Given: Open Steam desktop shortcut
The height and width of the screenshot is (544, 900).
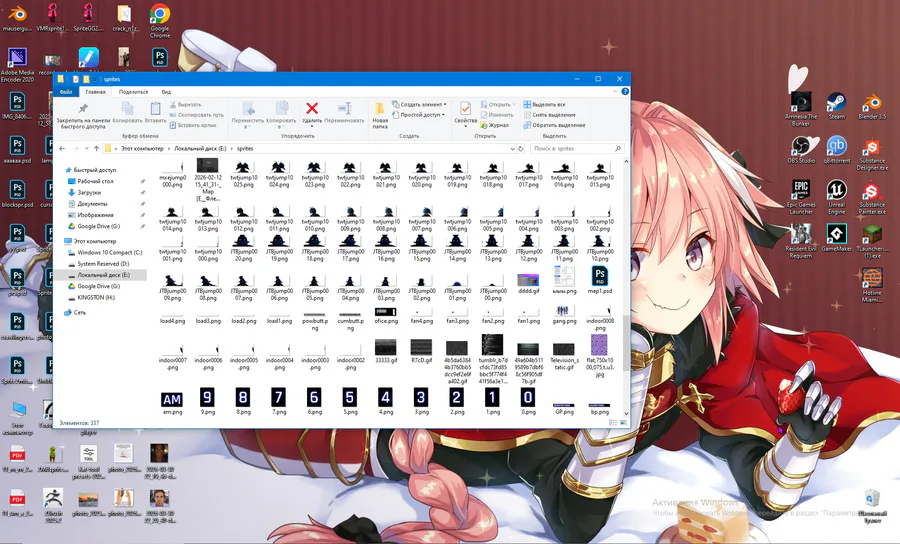Looking at the screenshot, I should tap(836, 106).
